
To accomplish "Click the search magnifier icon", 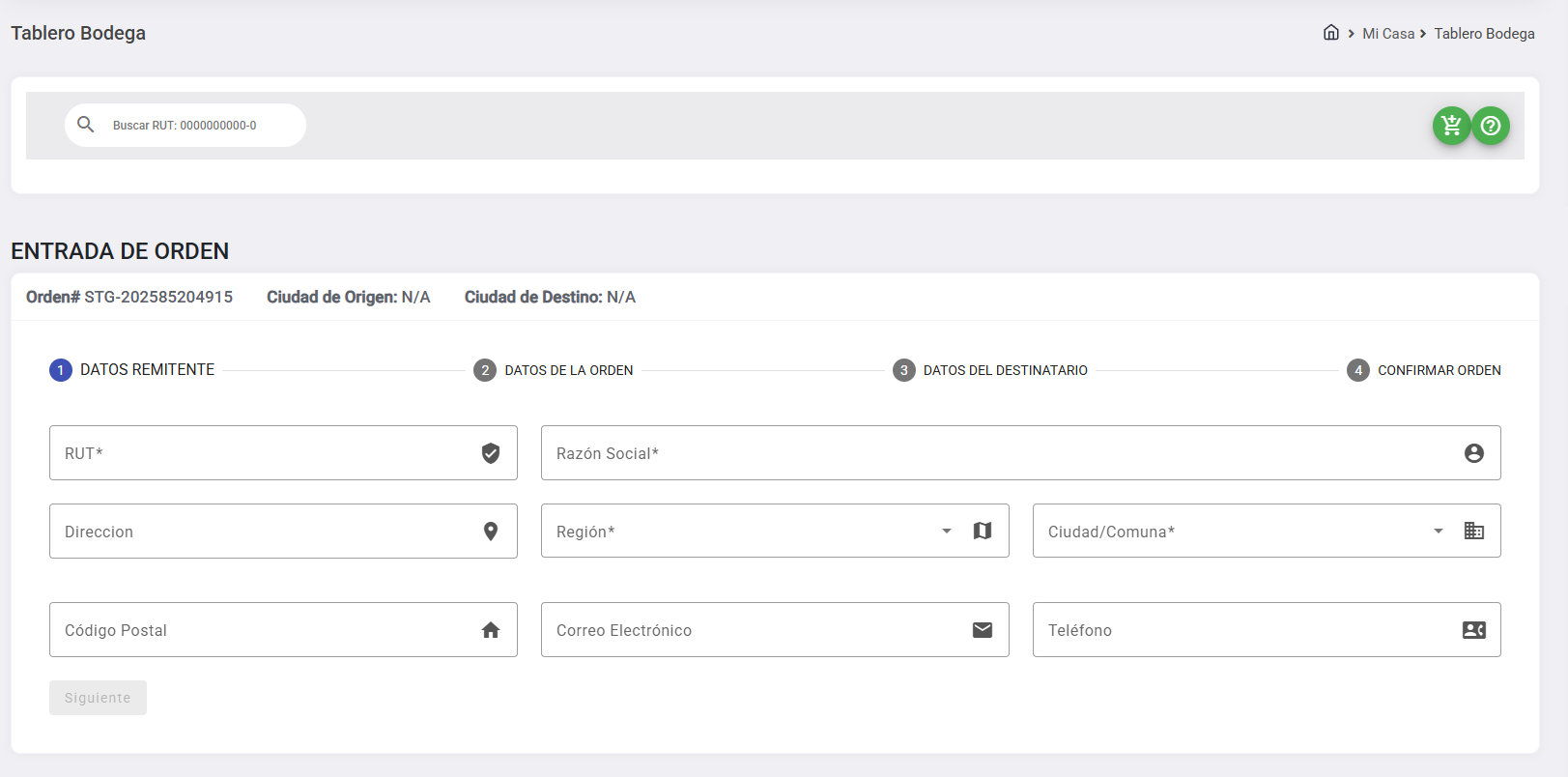I will click(86, 125).
